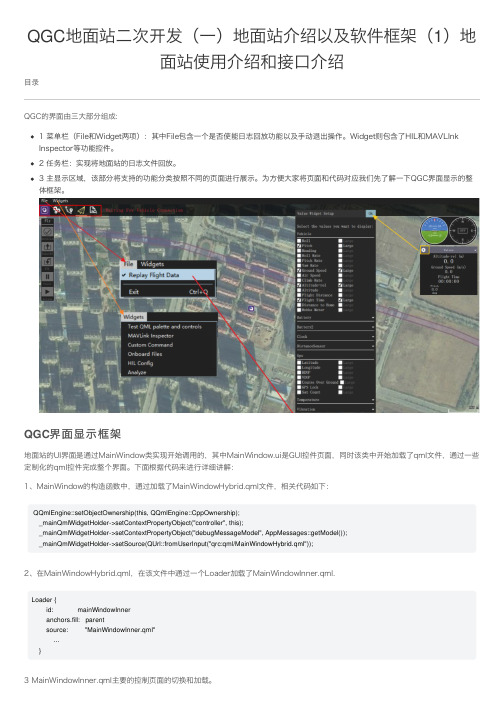Image resolution: width=504 pixels, height=713 pixels.
Task: Click the QGC map screenshot image
Action: [x=259, y=305]
